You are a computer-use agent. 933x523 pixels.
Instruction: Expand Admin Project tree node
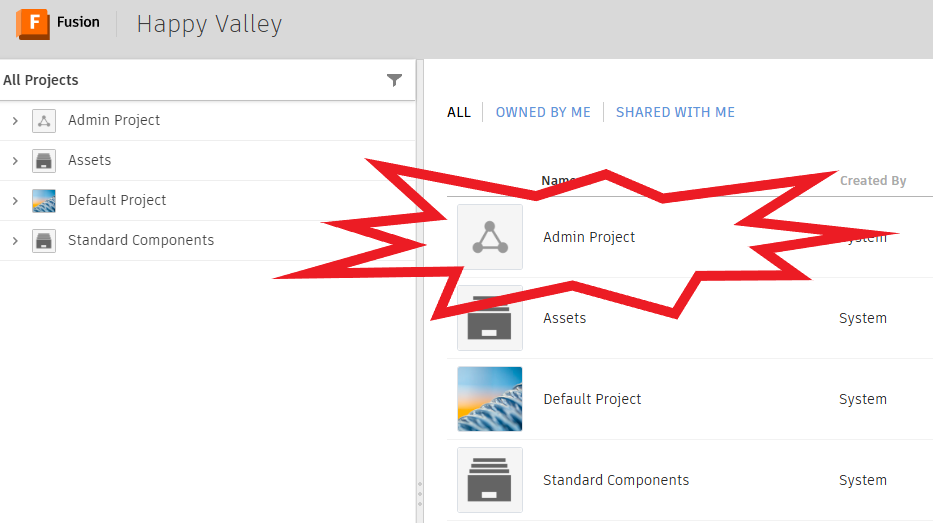15,121
